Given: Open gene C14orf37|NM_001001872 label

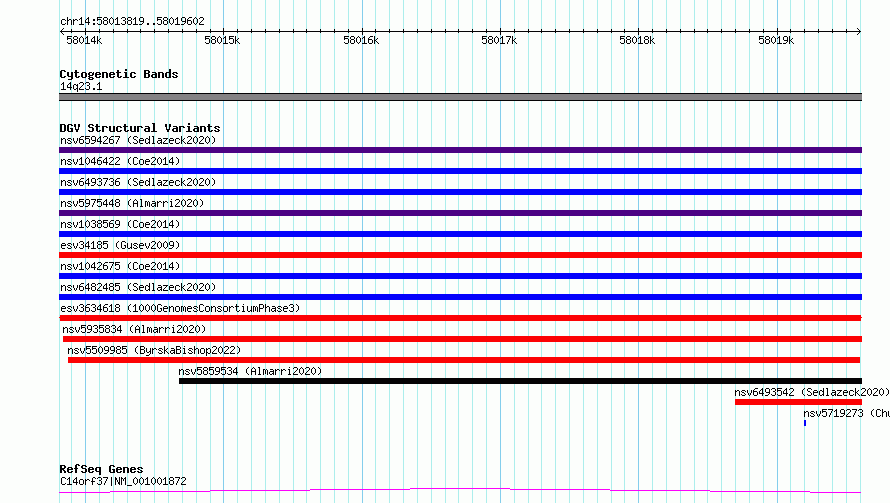Looking at the screenshot, I should point(123,481).
